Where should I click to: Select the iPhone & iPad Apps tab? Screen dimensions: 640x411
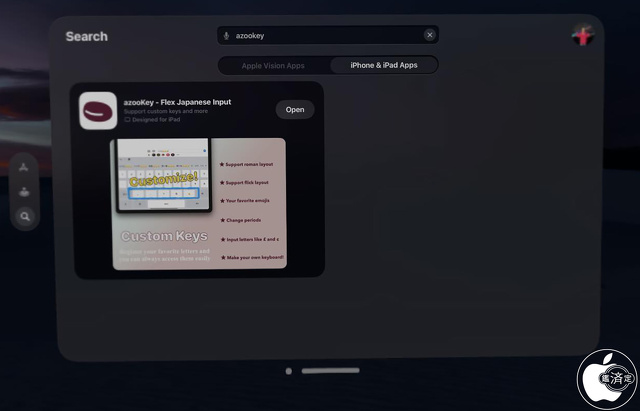[x=384, y=66]
